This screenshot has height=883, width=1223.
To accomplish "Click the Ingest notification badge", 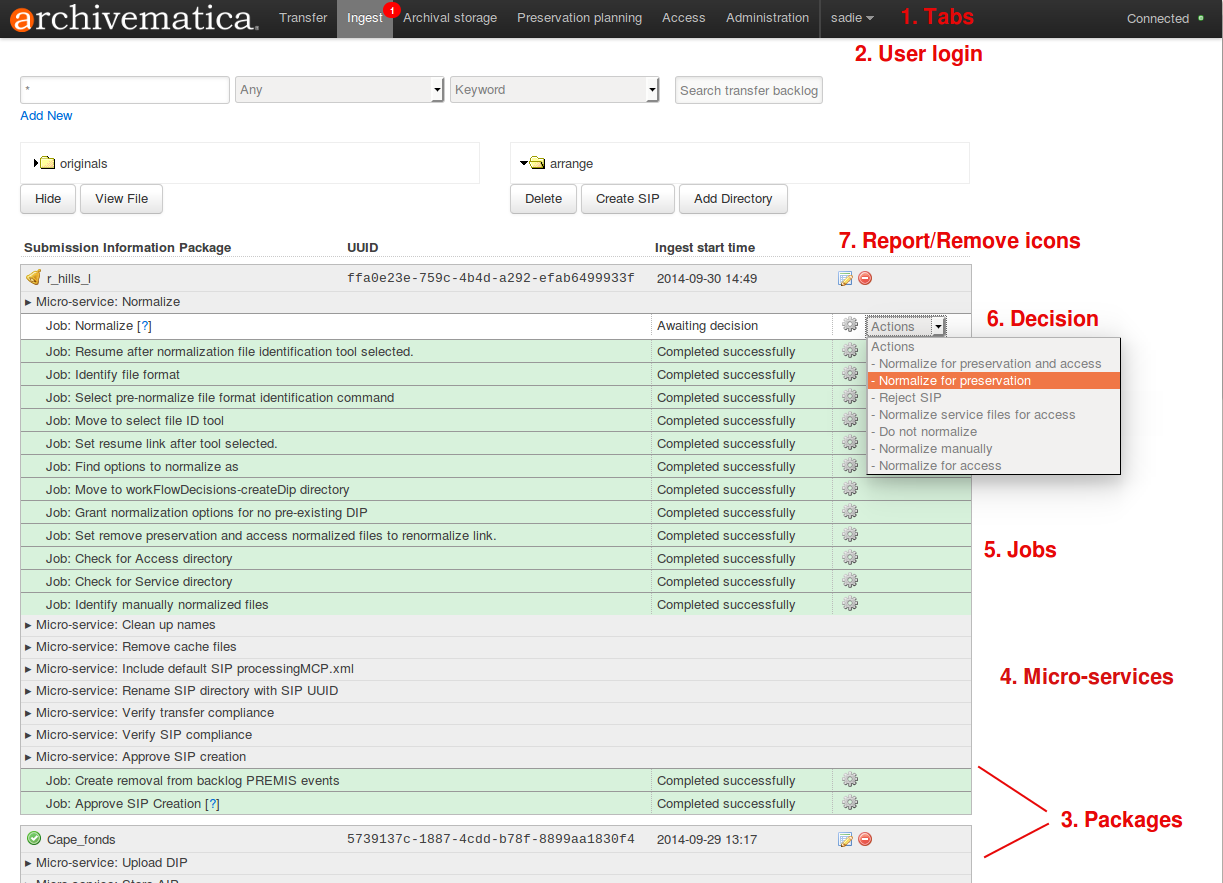I will (x=390, y=10).
